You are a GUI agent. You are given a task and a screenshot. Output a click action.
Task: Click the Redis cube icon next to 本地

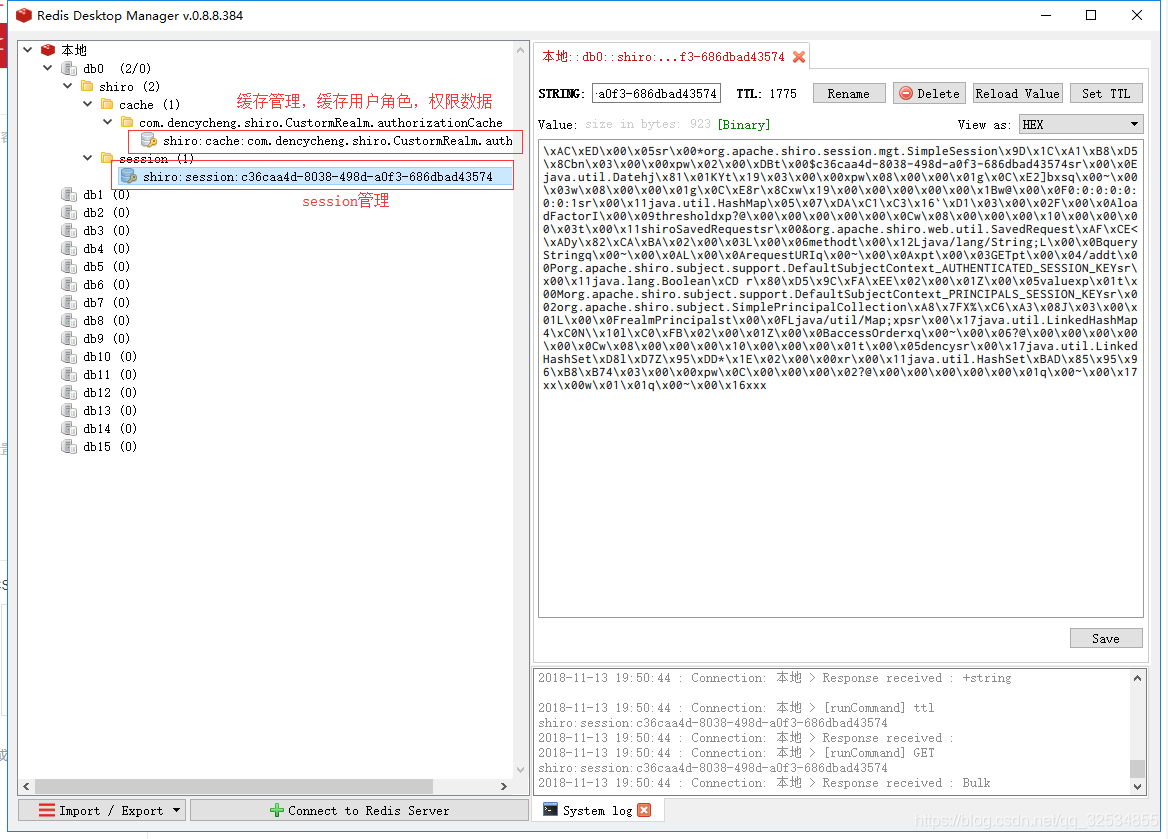pyautogui.click(x=48, y=48)
